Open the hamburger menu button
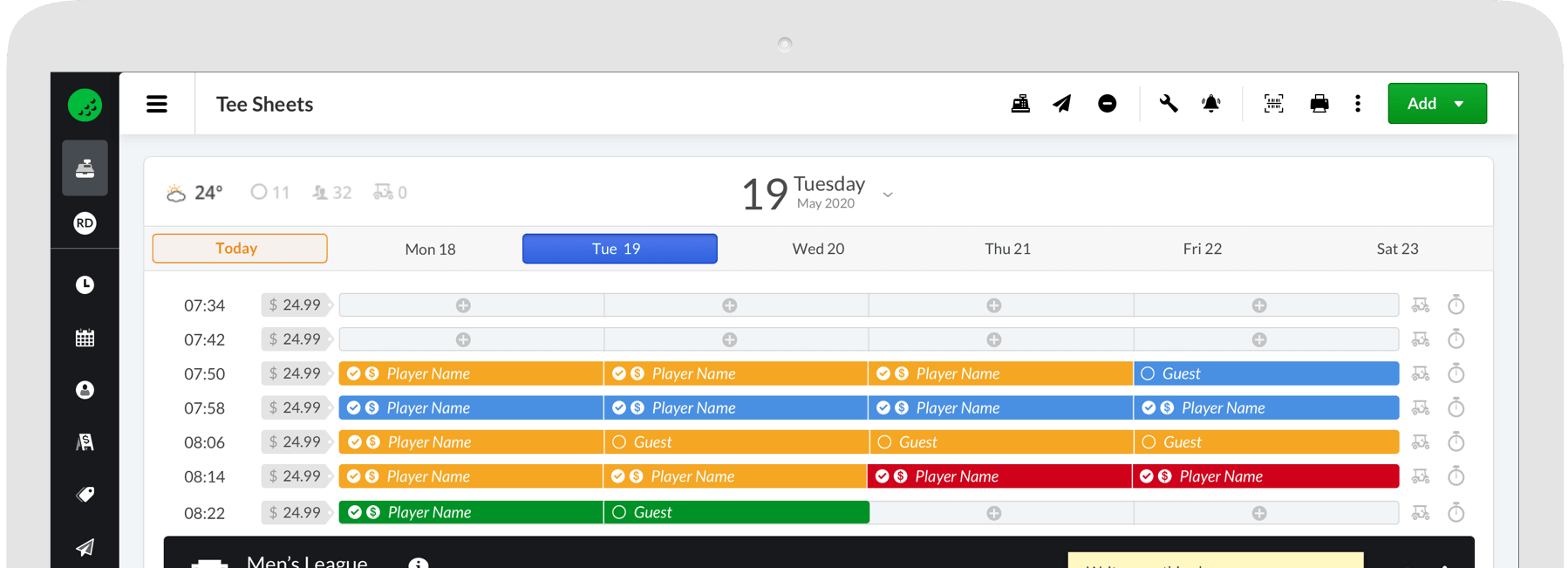 click(157, 104)
